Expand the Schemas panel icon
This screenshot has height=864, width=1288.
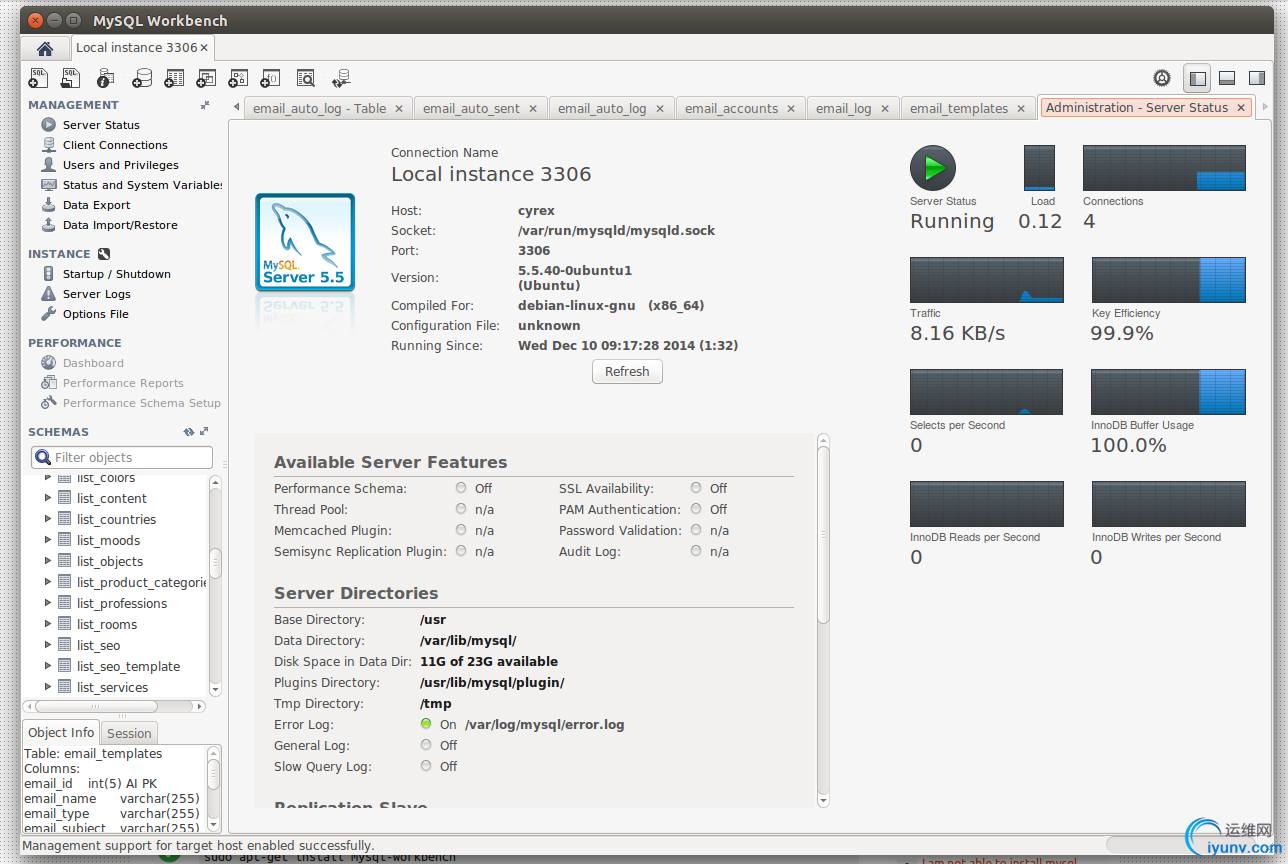[204, 432]
